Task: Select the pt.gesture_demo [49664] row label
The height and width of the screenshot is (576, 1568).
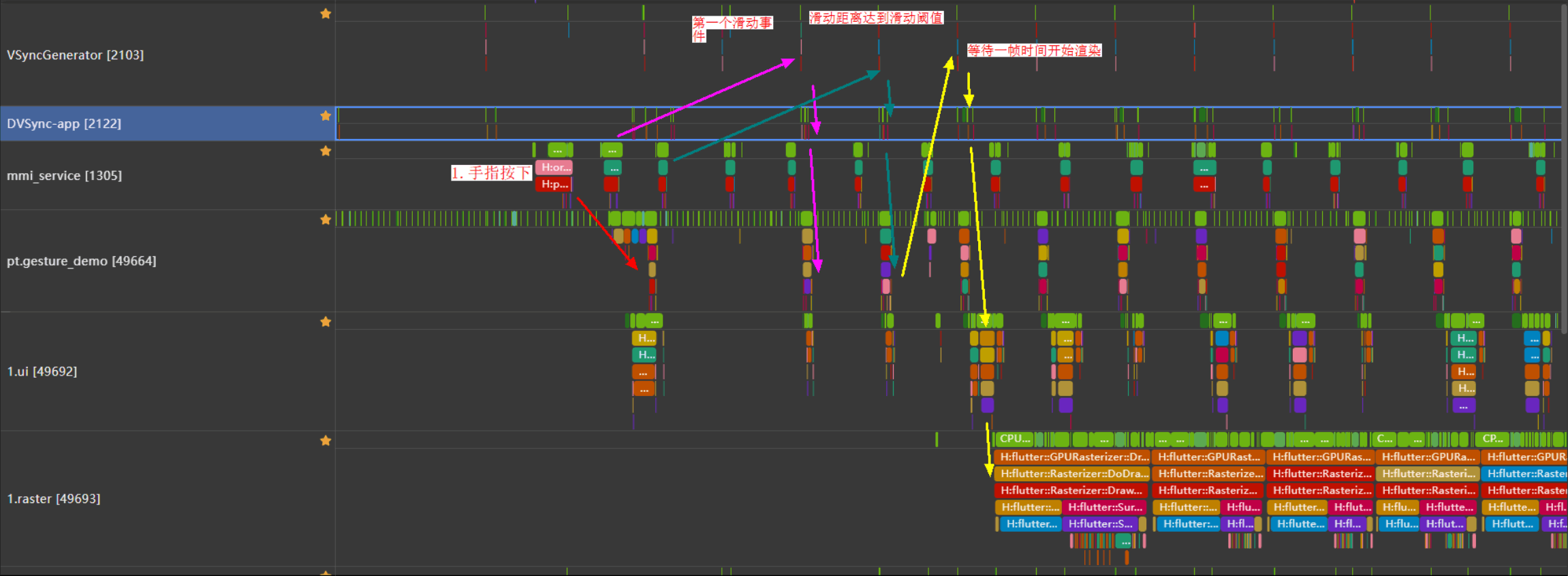Action: (x=81, y=261)
